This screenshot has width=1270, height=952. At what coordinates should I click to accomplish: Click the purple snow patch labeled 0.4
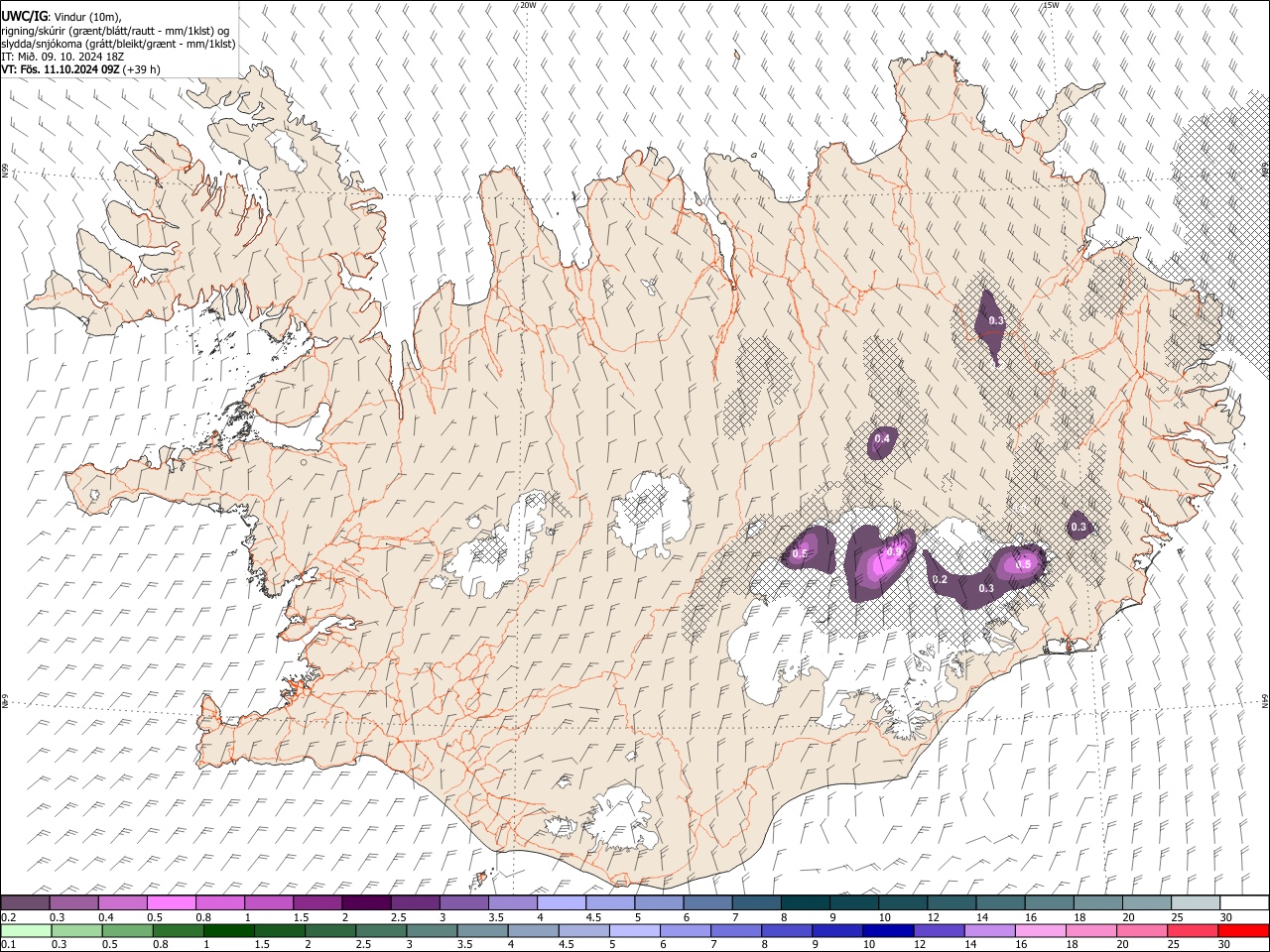[x=881, y=443]
